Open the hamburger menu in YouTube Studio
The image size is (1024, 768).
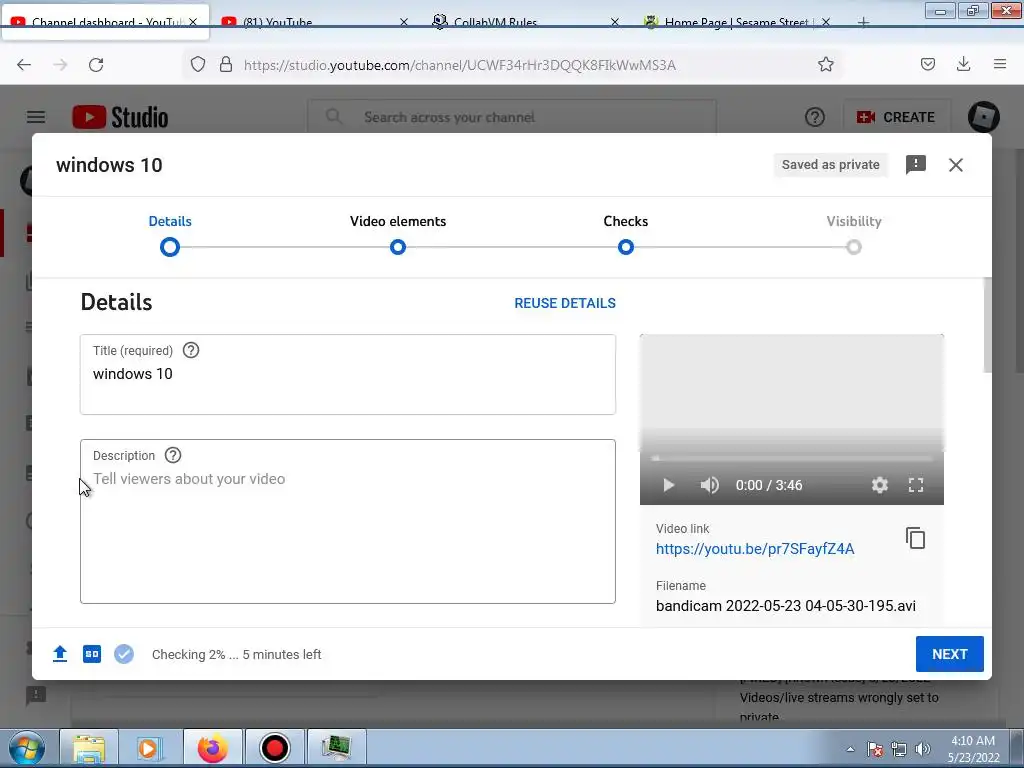(x=36, y=118)
